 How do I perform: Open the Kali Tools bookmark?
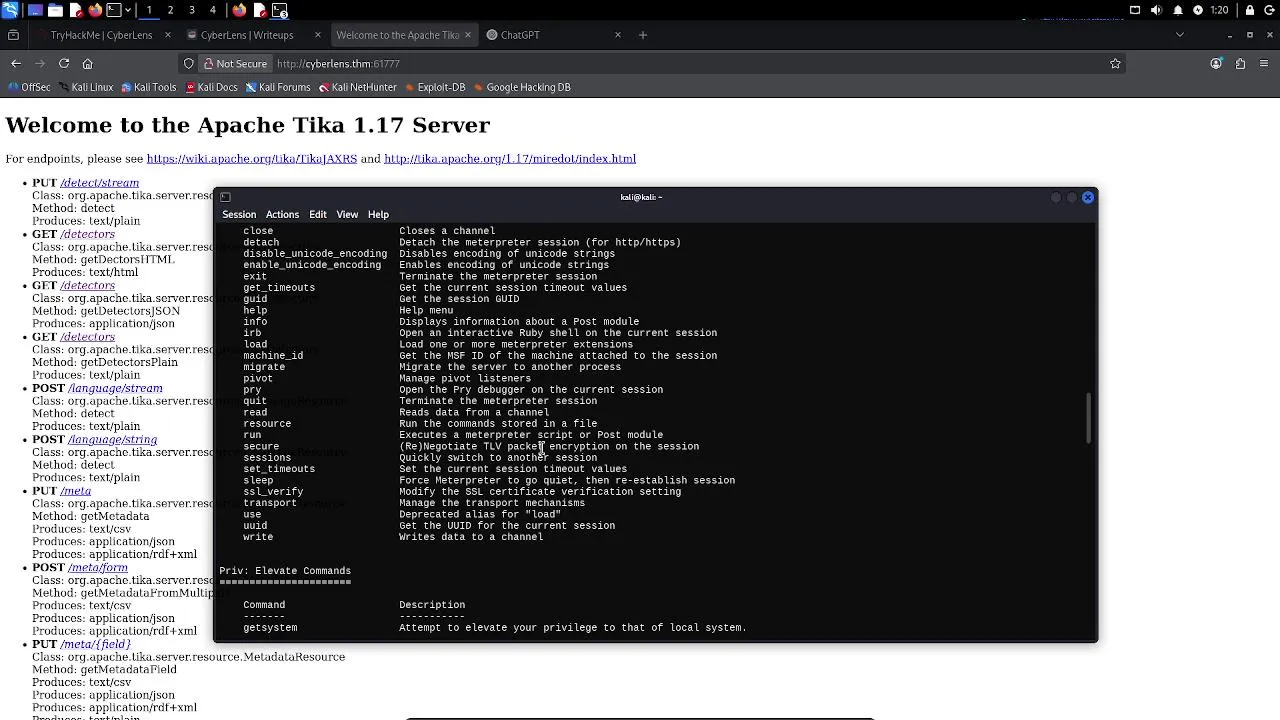(x=148, y=87)
